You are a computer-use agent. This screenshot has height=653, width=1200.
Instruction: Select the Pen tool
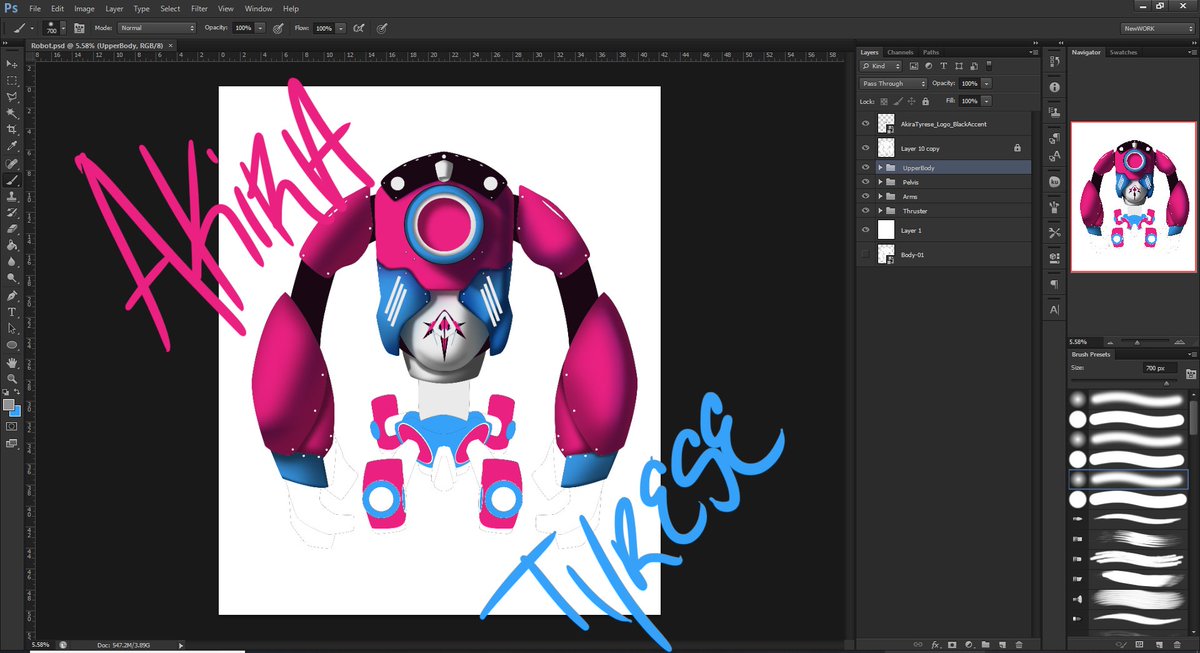click(x=12, y=296)
